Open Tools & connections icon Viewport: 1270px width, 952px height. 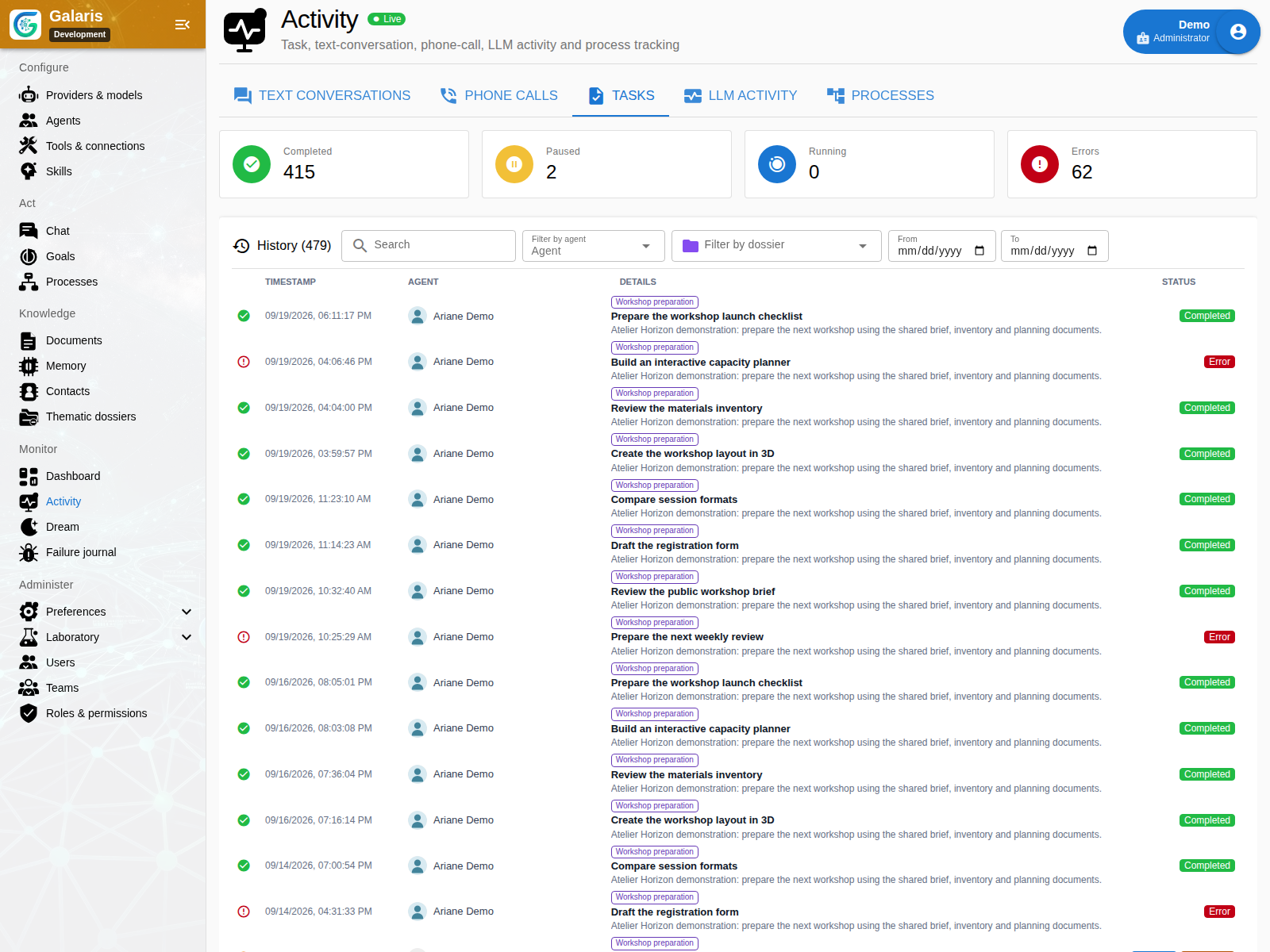coord(29,146)
